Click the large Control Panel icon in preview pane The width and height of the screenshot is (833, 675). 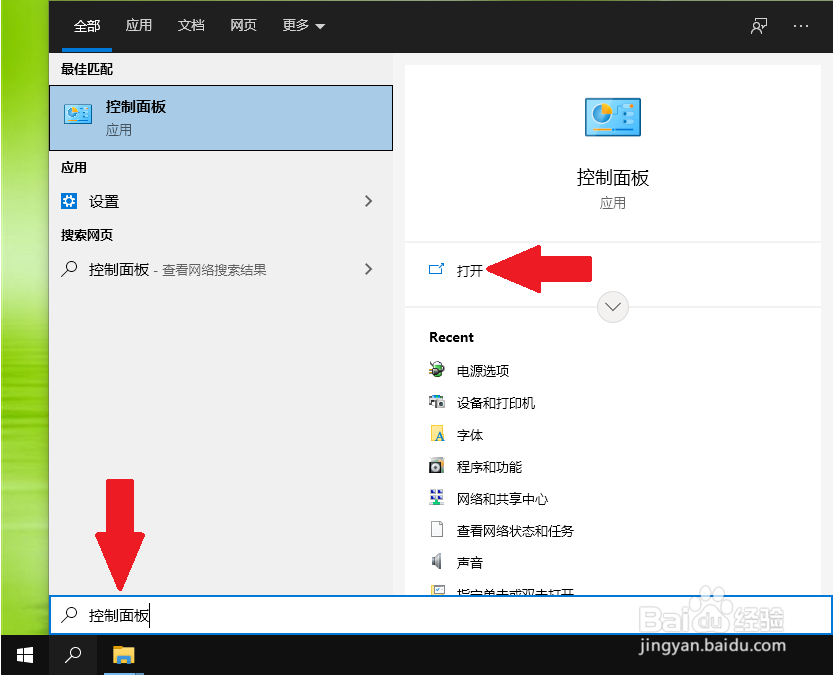point(613,117)
